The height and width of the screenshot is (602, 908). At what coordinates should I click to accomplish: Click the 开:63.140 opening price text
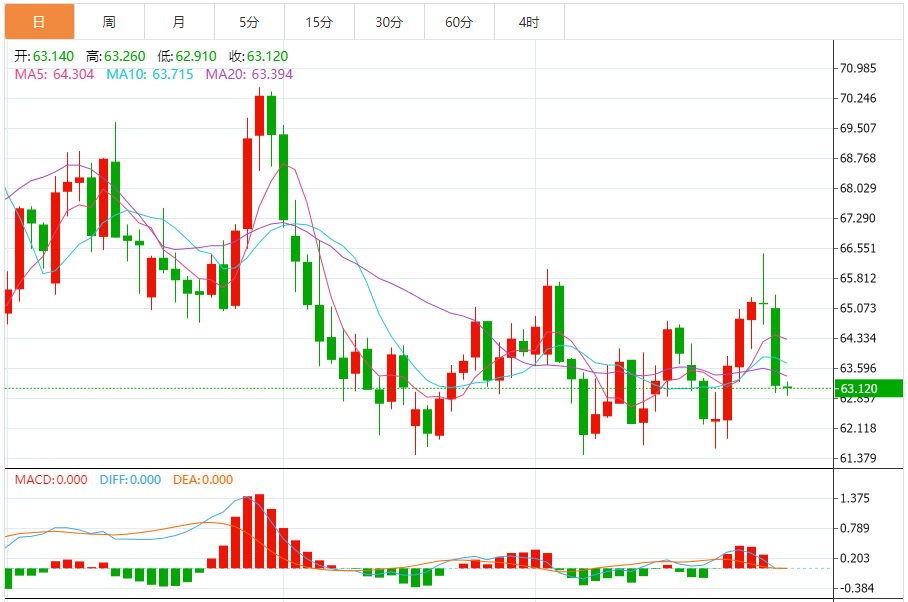coord(45,57)
